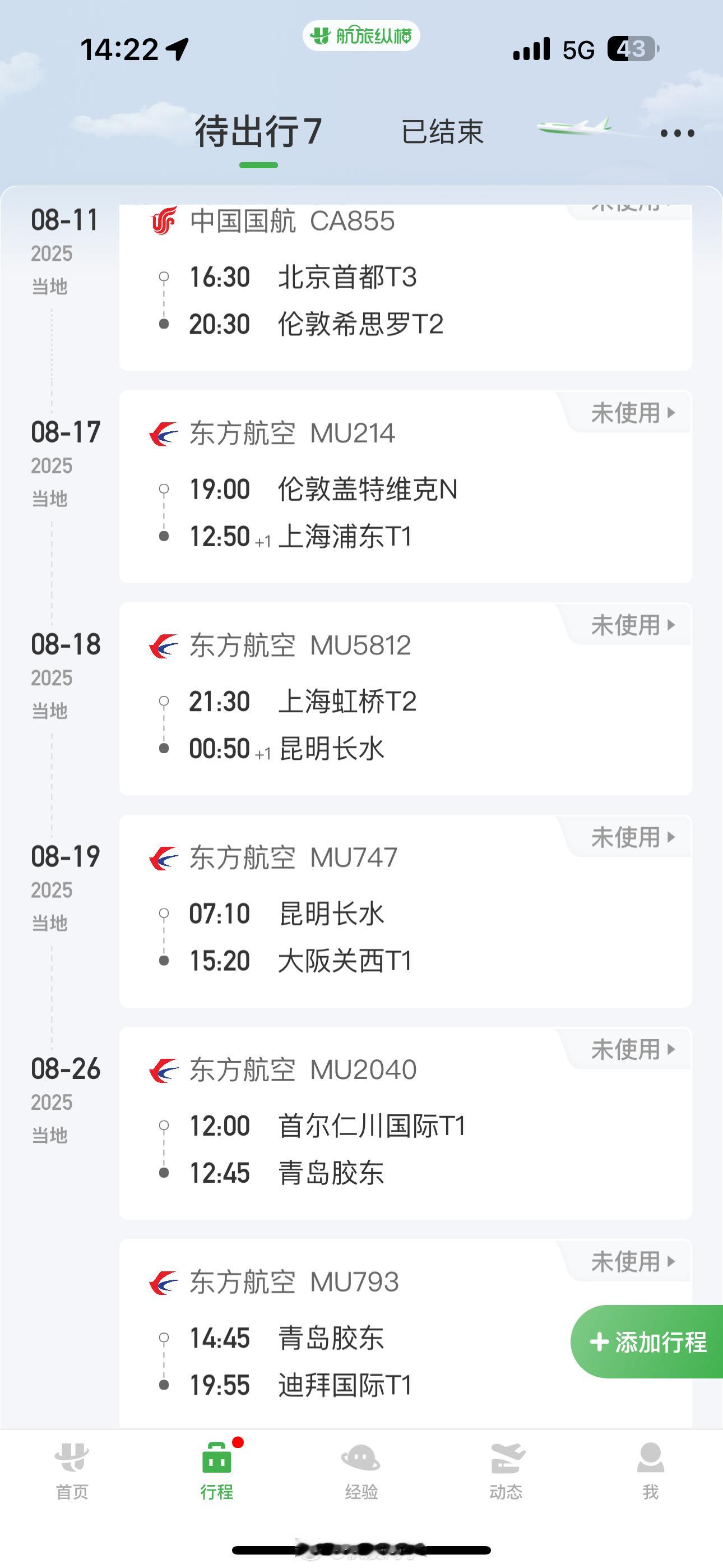The height and width of the screenshot is (1568, 723).
Task: Open the MU793 Qingdao to Dubai flight card
Action: [405, 1334]
